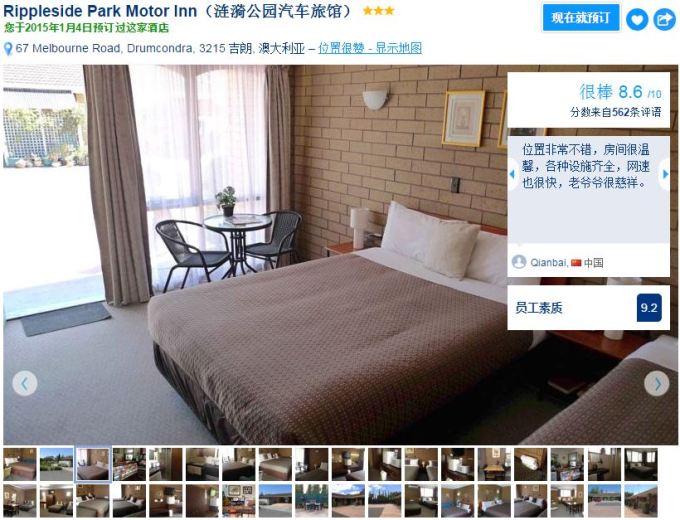Click the Qianbai reviewer avatar icon
Screen dimensions: 680x520
[519, 262]
